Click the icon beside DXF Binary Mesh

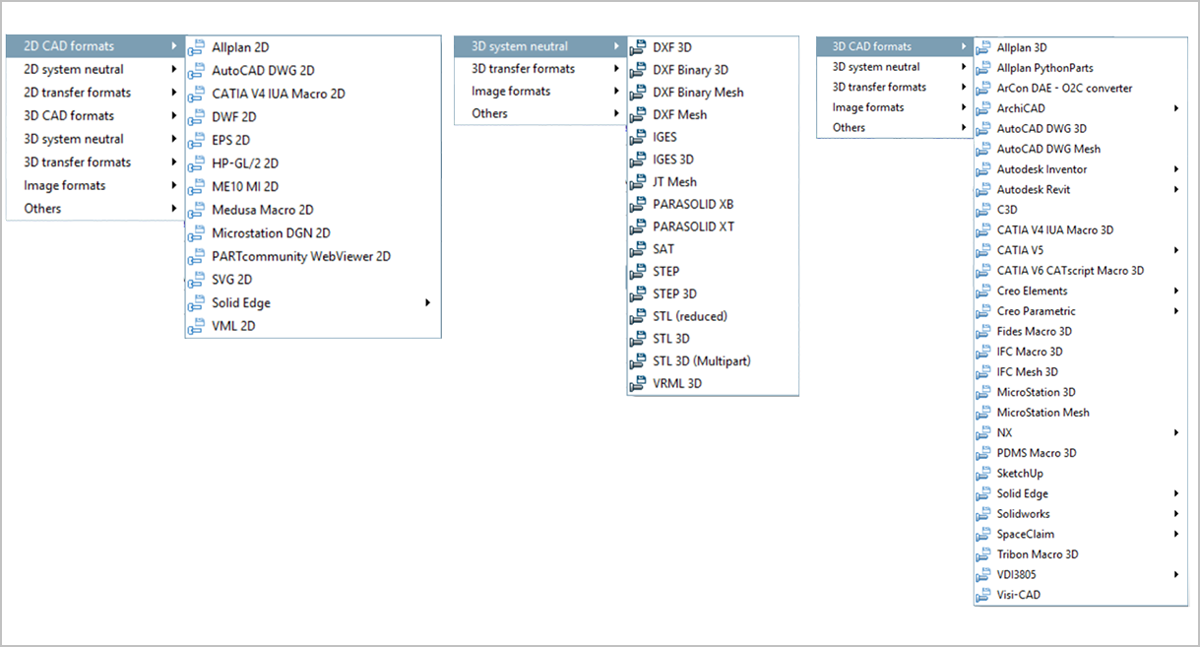pyautogui.click(x=637, y=92)
